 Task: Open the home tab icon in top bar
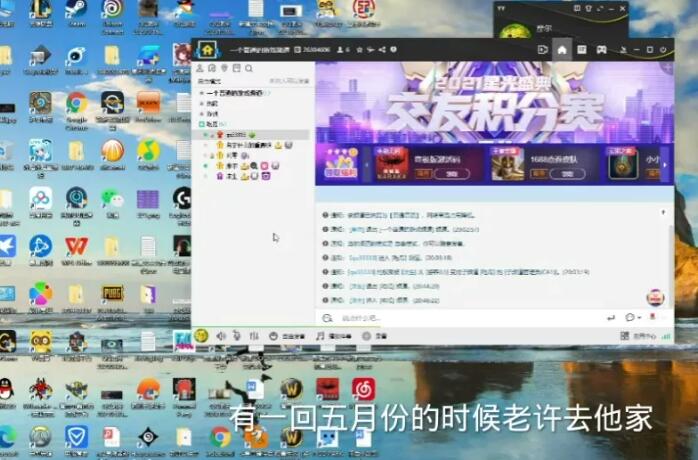click(x=563, y=49)
